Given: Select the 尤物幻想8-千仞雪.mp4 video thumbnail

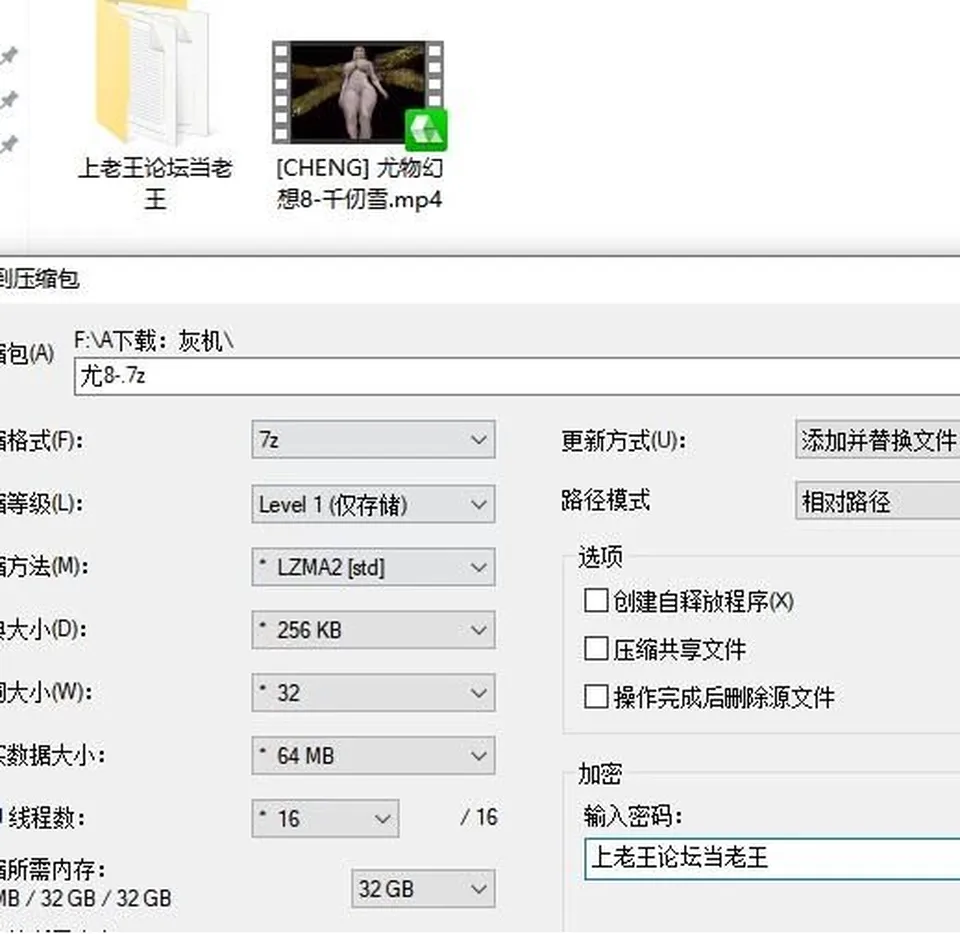Looking at the screenshot, I should pyautogui.click(x=359, y=93).
